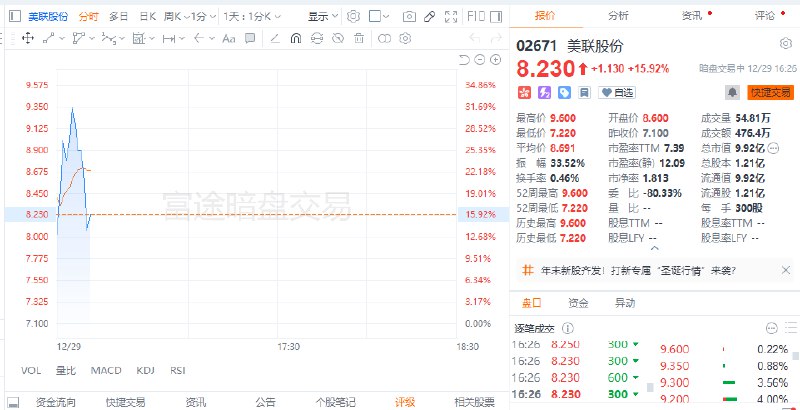Toggle the KDJ indicator

pos(145,371)
